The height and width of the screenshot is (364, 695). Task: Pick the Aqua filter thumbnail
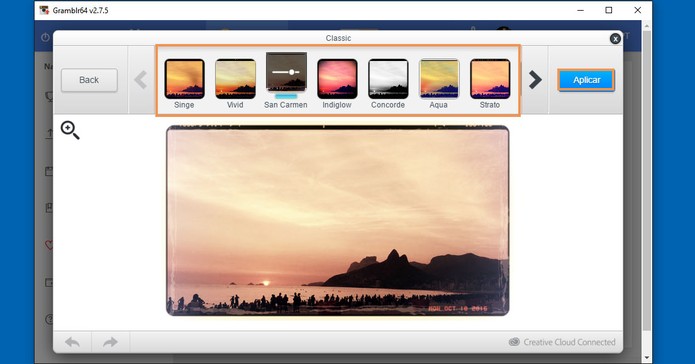[439, 79]
